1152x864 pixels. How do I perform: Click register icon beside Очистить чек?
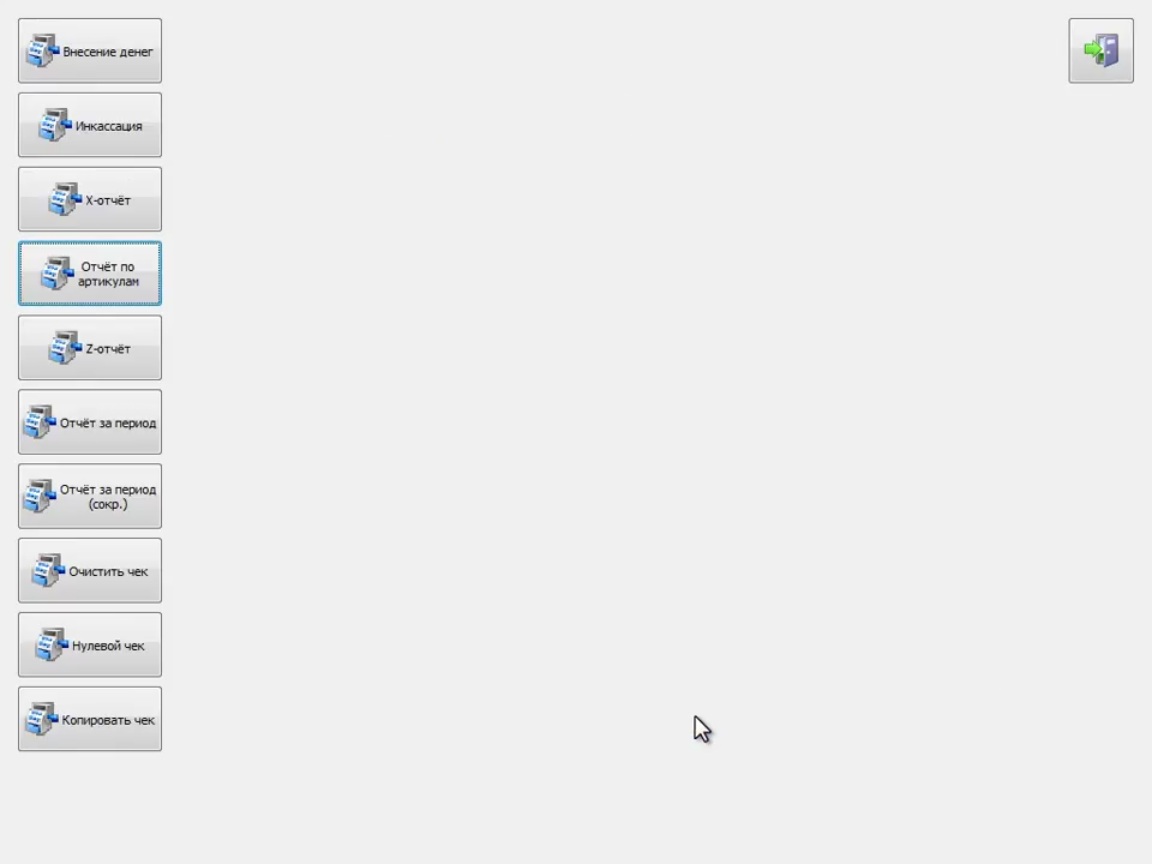(48, 570)
